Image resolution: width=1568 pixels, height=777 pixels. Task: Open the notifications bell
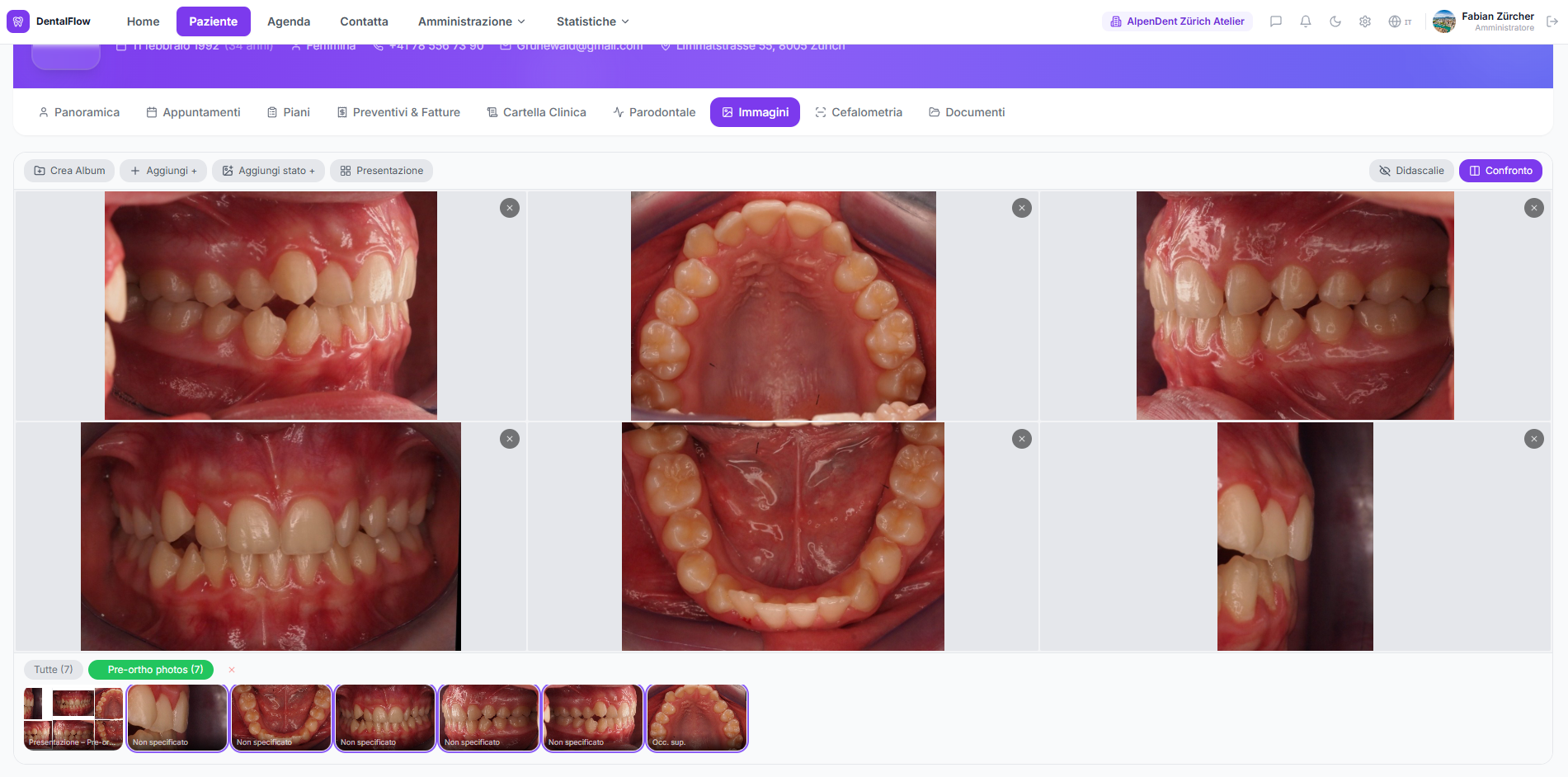point(1305,21)
